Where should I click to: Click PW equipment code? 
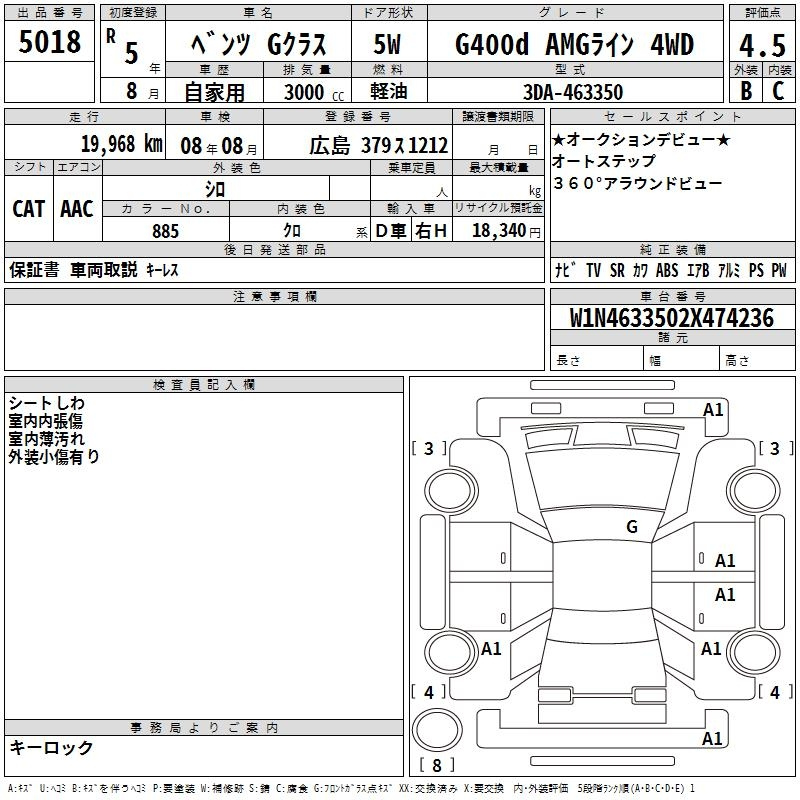[779, 270]
